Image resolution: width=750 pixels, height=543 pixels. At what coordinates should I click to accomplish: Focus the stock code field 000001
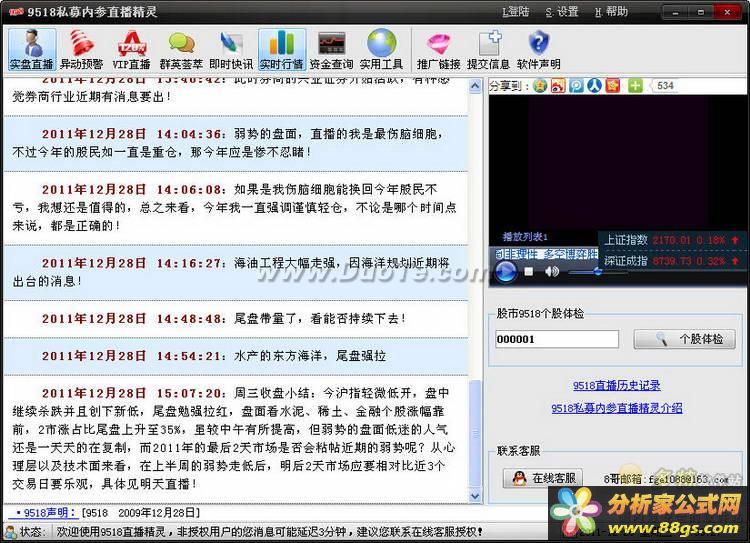(x=557, y=339)
